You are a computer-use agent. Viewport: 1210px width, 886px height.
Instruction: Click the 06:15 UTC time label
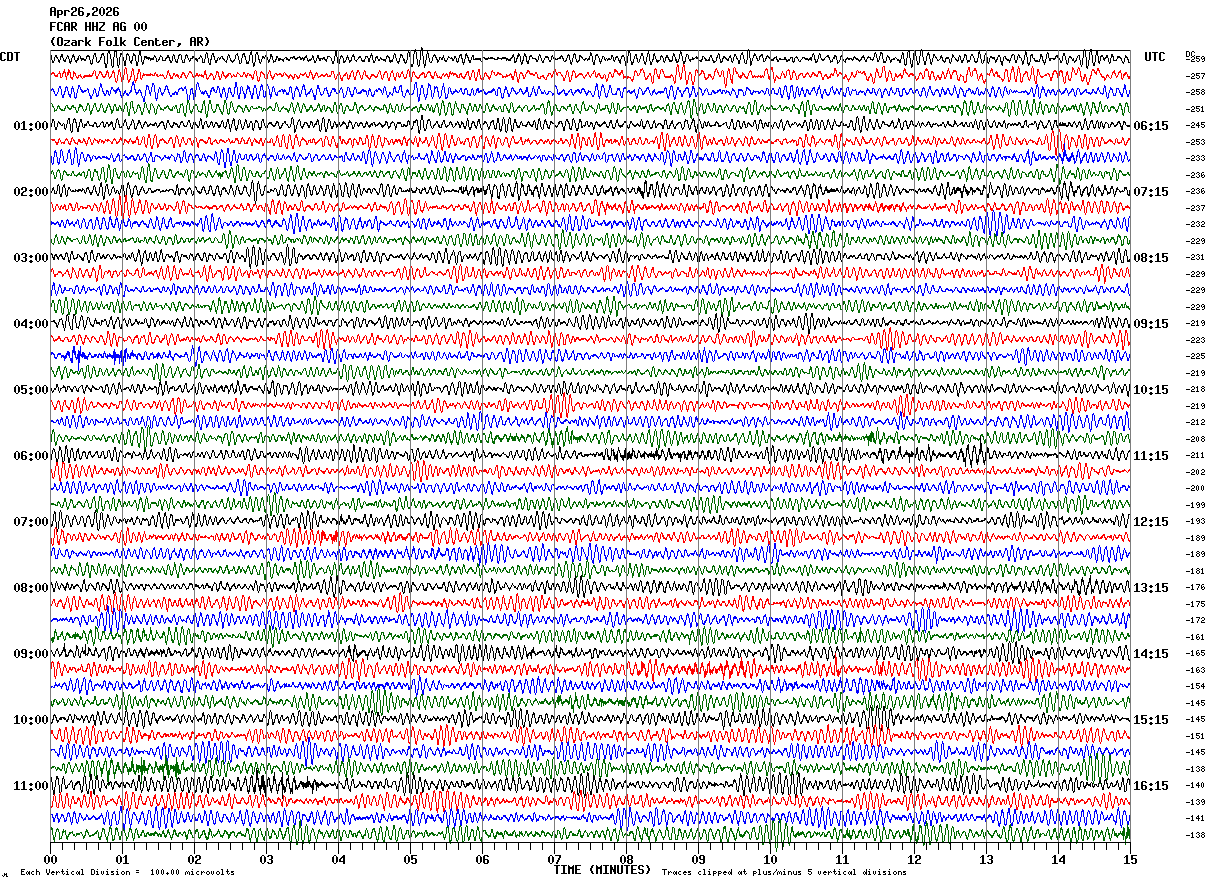[x=1151, y=126]
